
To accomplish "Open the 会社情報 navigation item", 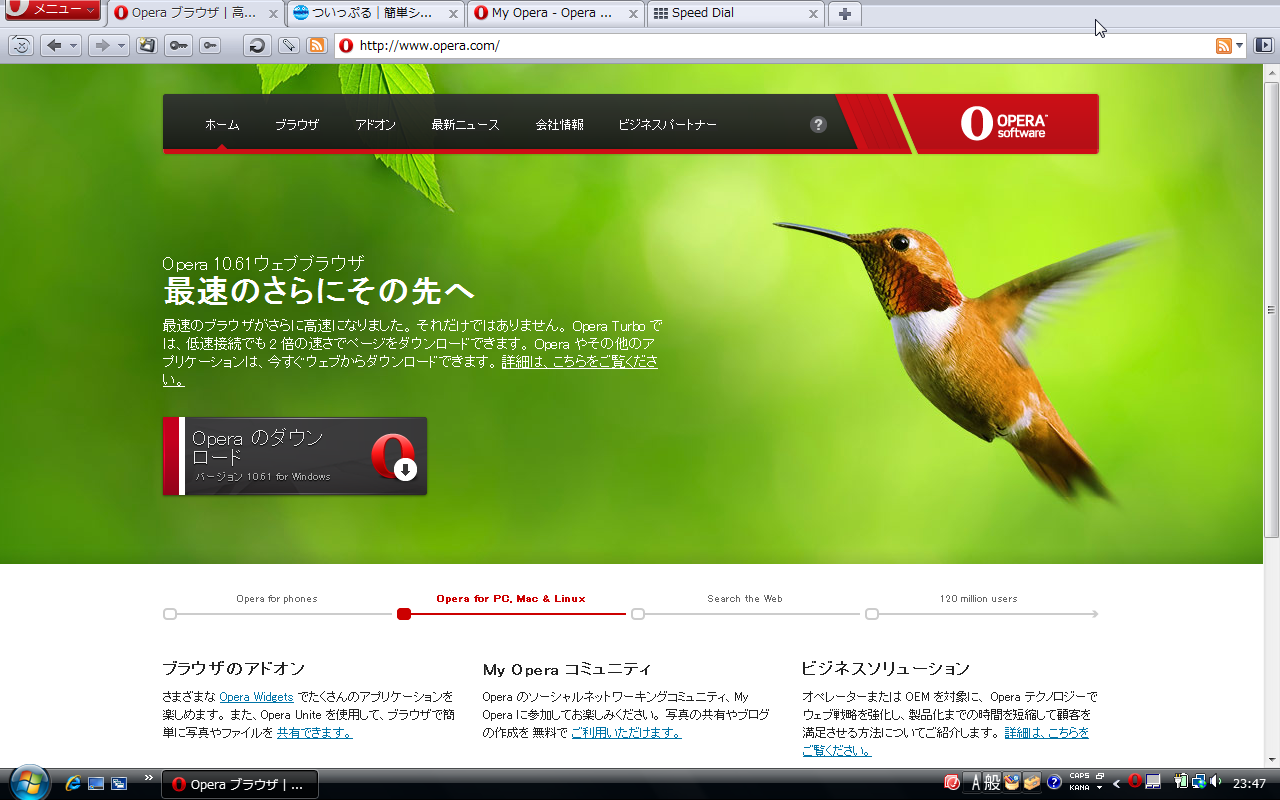I will click(559, 125).
